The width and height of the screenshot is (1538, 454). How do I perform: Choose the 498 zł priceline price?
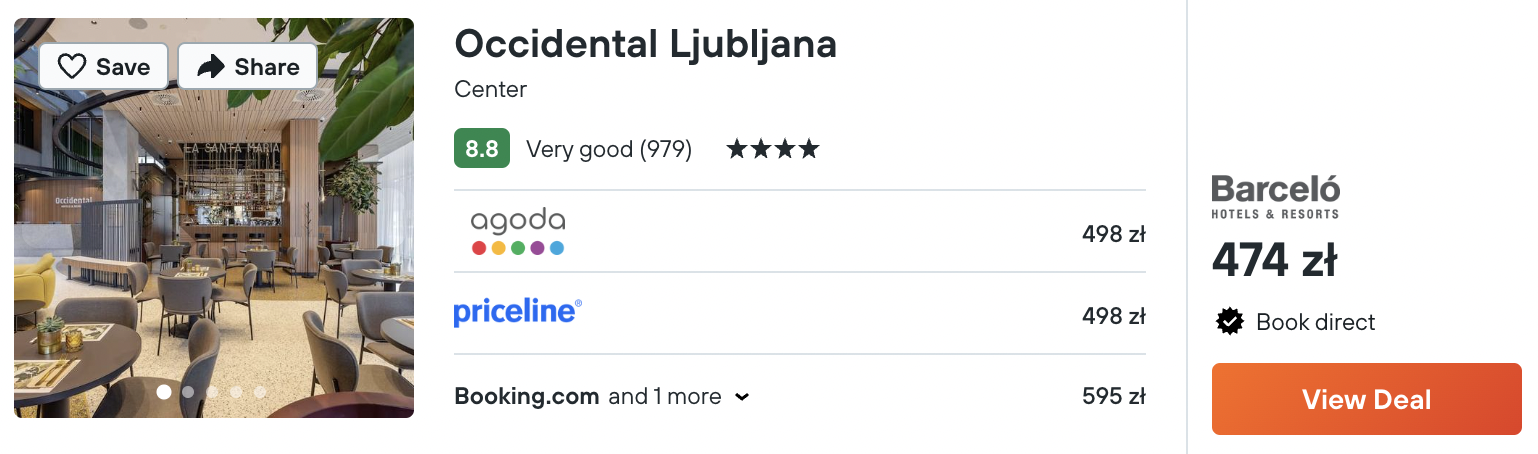point(1113,316)
